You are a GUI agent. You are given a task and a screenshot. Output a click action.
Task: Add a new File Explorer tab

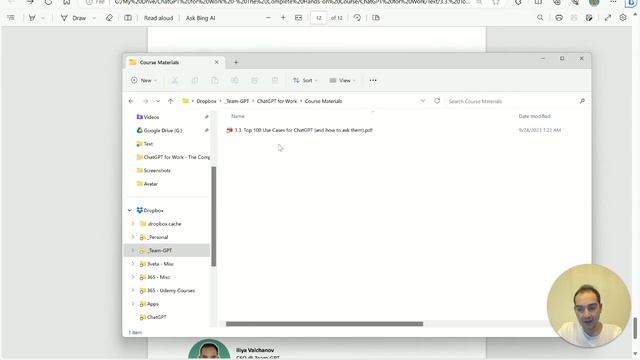236,62
